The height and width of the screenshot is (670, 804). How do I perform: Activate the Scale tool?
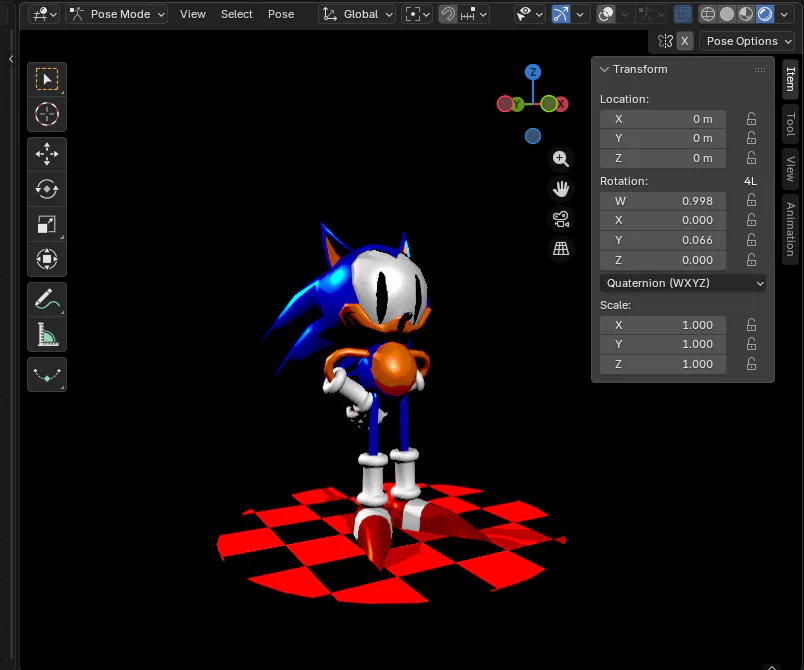point(47,224)
